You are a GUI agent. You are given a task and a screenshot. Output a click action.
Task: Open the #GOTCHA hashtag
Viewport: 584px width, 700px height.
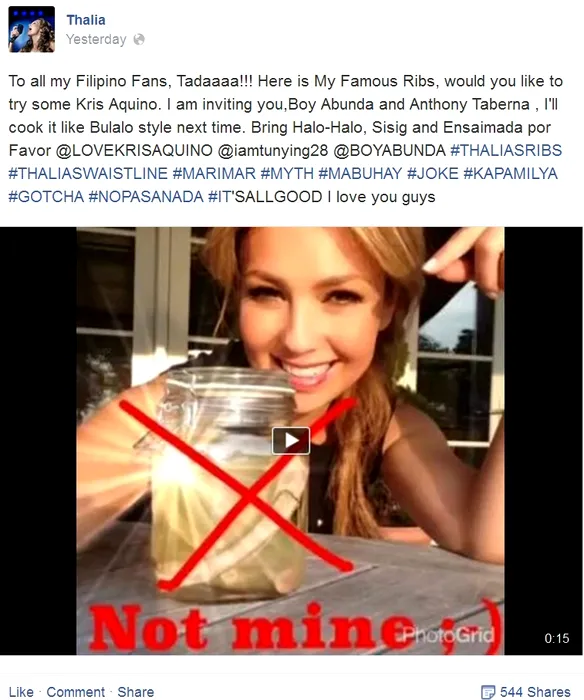tap(46, 197)
